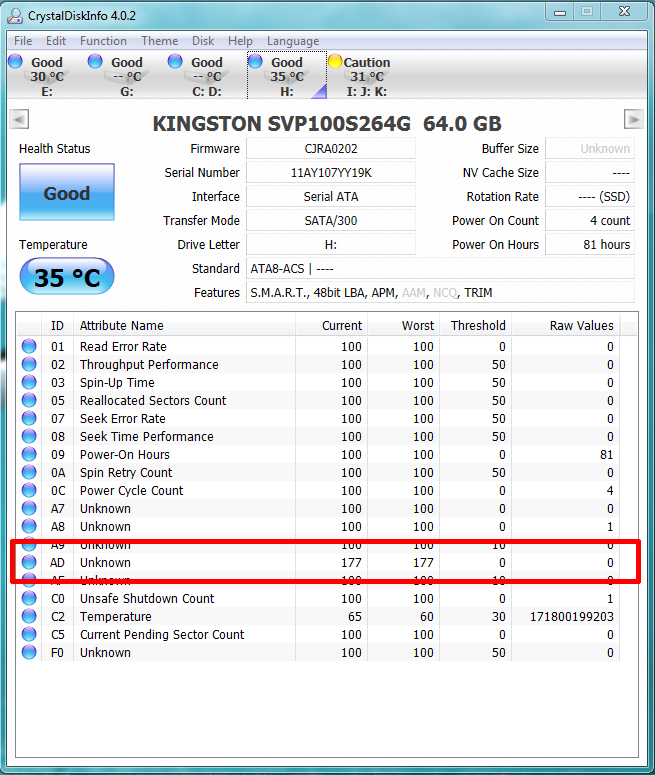Click status icon for A8 Unknown row
Image resolution: width=655 pixels, height=775 pixels.
click(29, 526)
